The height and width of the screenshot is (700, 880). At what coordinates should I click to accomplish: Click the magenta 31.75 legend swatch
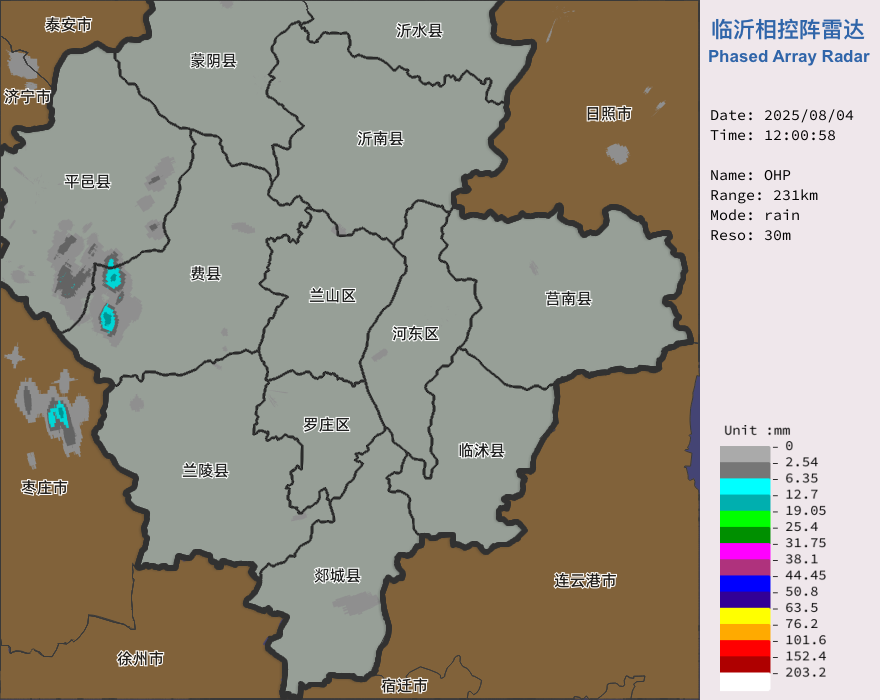coord(745,551)
